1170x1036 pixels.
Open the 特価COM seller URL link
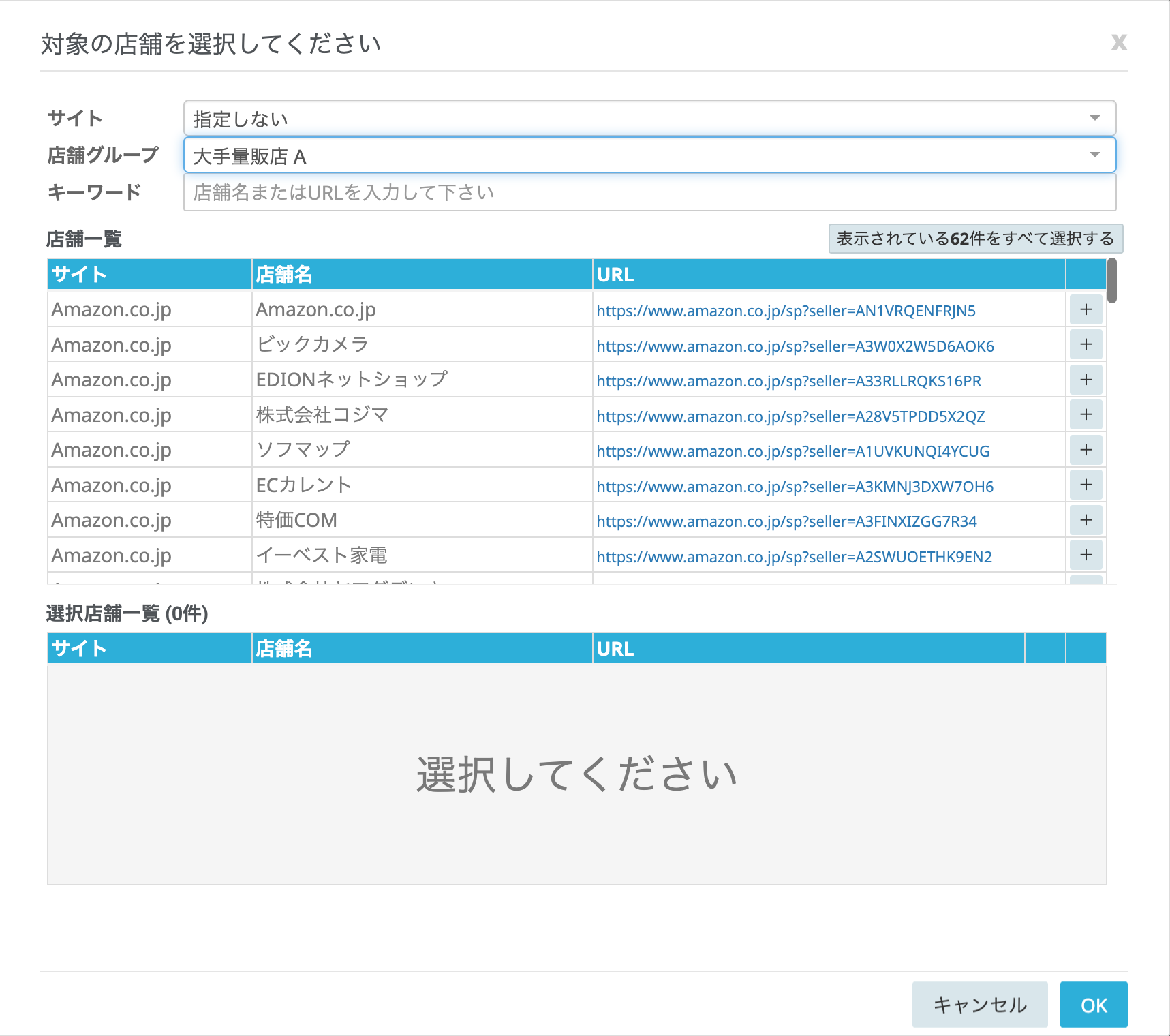(786, 521)
